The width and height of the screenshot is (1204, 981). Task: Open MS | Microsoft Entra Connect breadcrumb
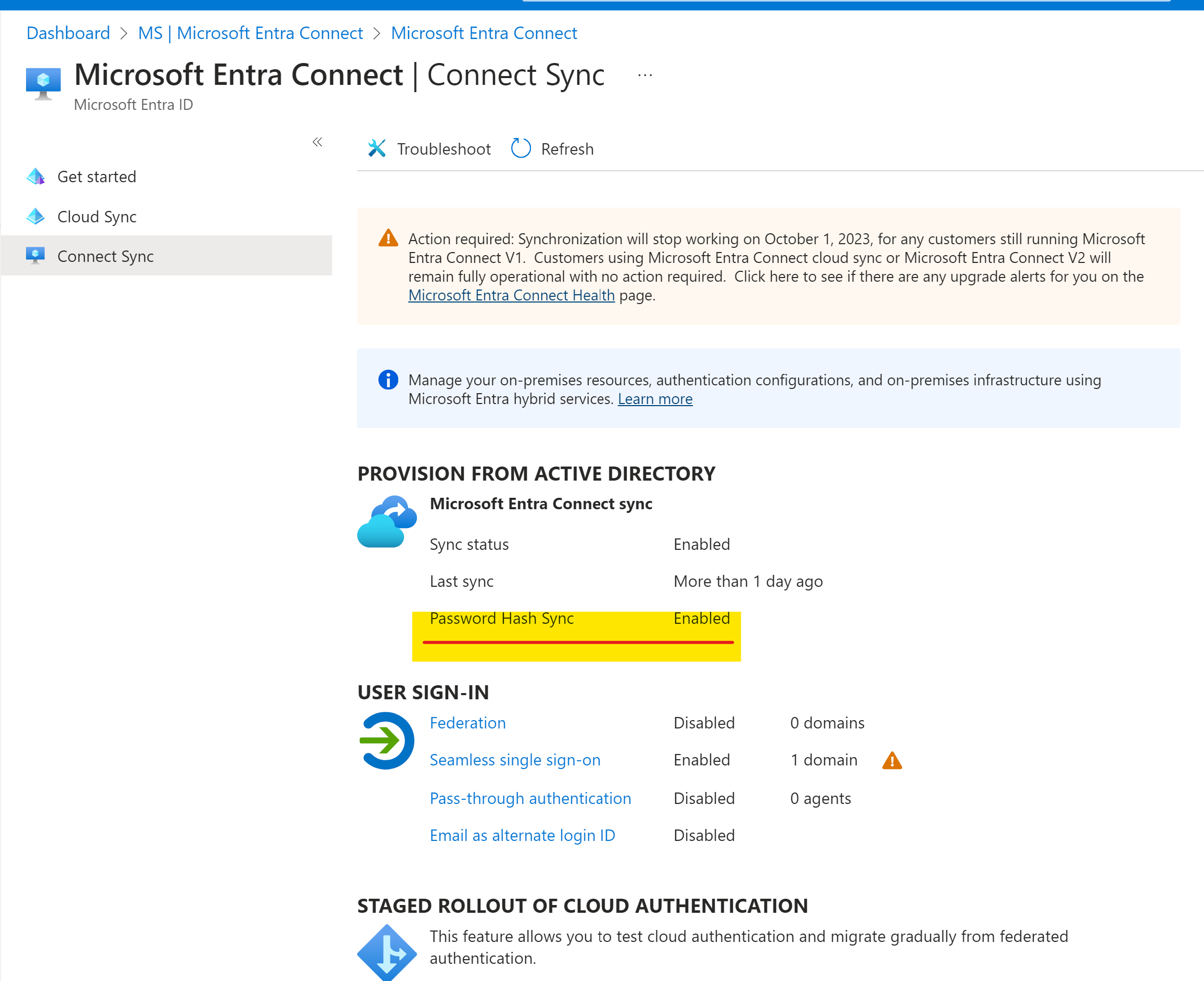(x=250, y=33)
